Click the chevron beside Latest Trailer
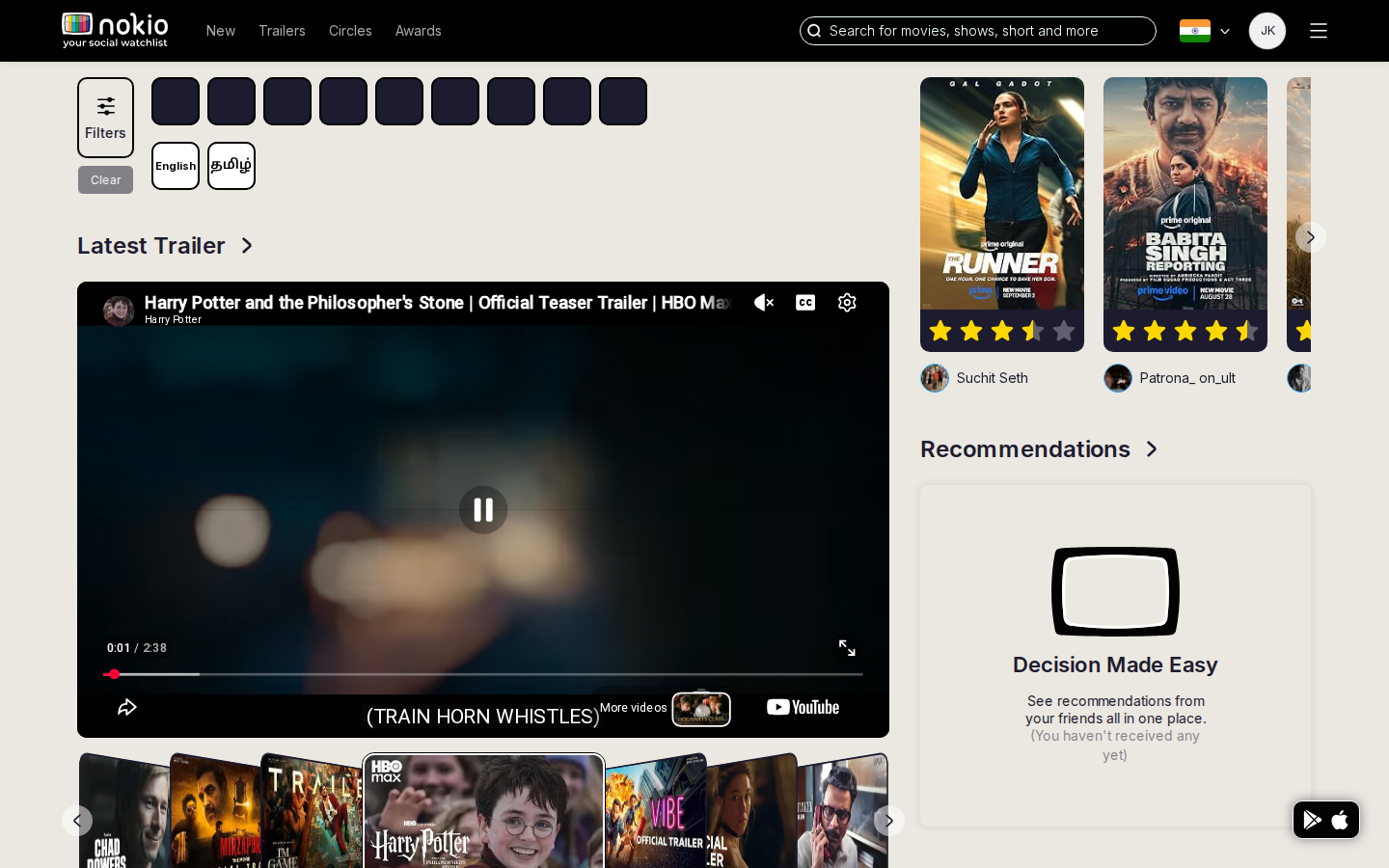 (247, 246)
